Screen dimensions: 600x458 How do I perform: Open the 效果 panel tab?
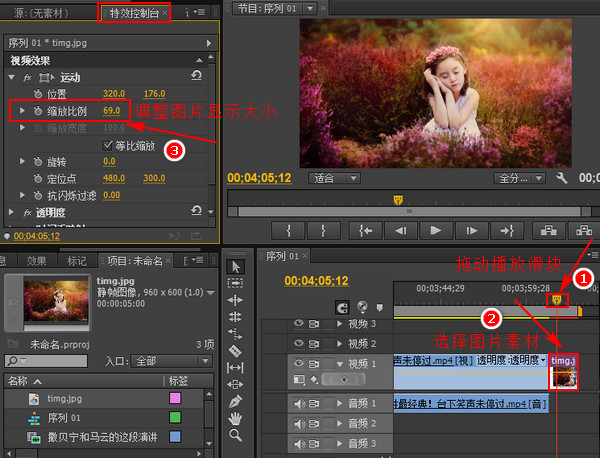click(36, 260)
